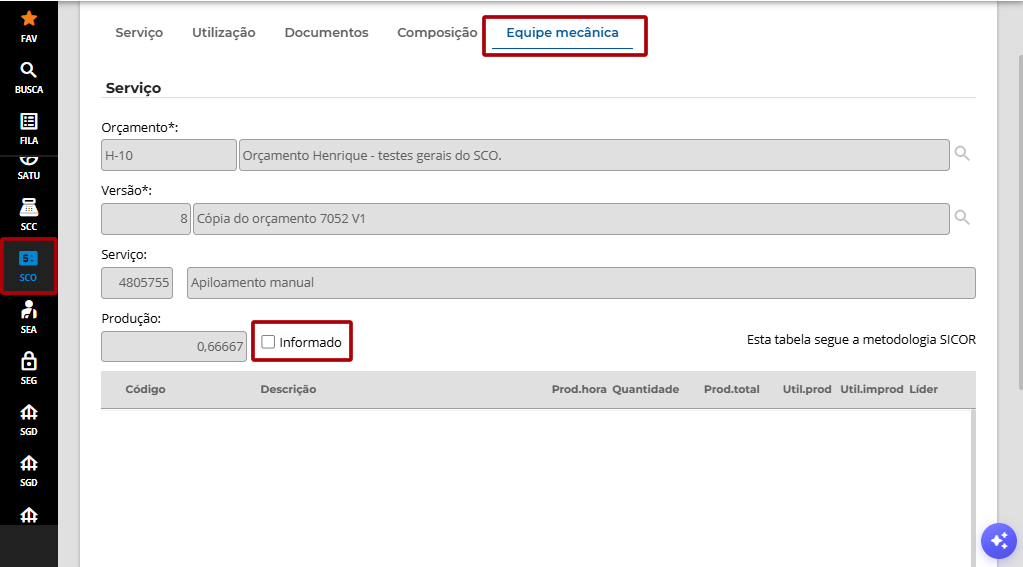Click 'Esta tabela segue a metodologia SICOR' text
The height and width of the screenshot is (567, 1023).
861,339
